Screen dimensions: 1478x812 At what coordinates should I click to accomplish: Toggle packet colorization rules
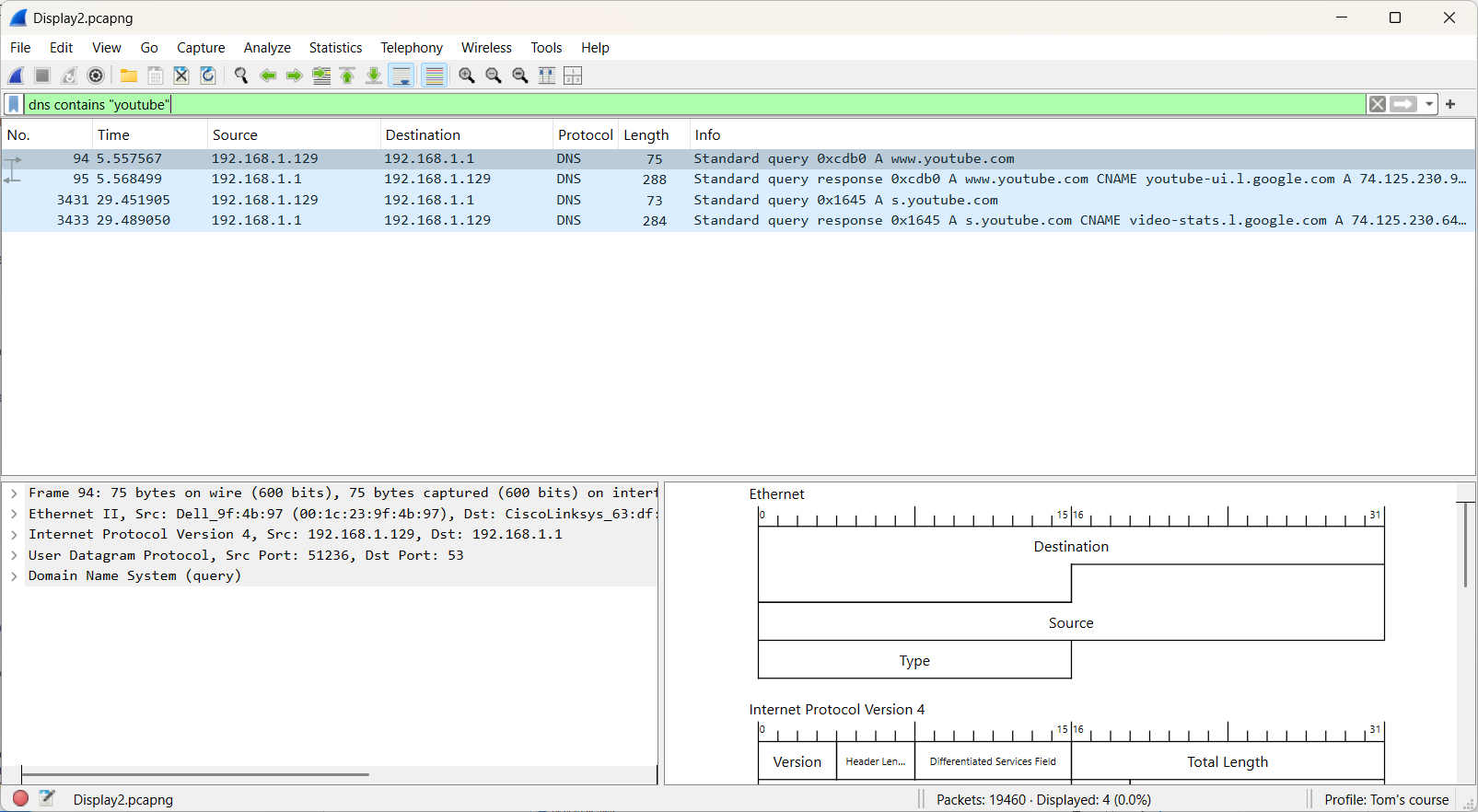[435, 75]
